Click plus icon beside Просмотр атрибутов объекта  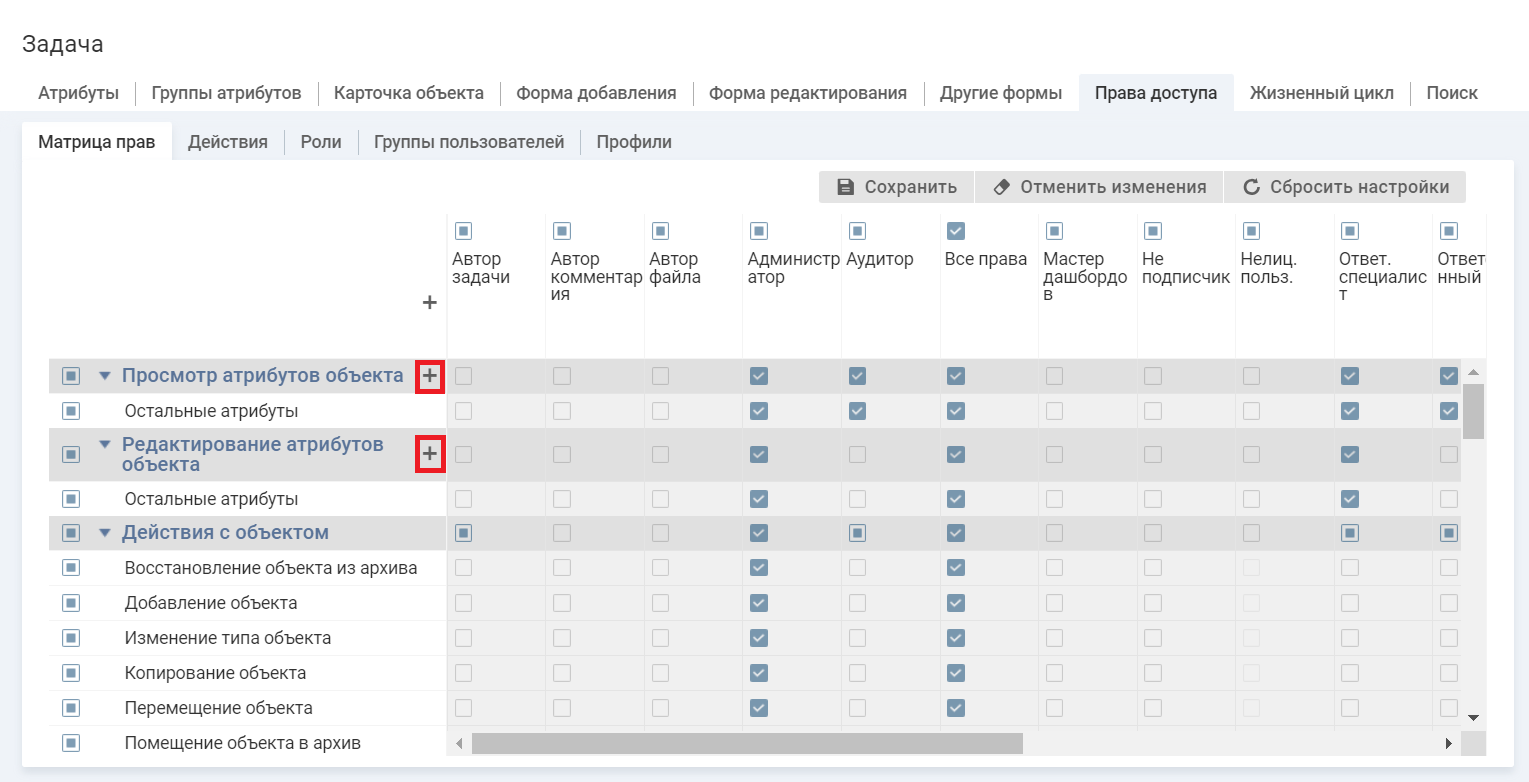pos(429,377)
